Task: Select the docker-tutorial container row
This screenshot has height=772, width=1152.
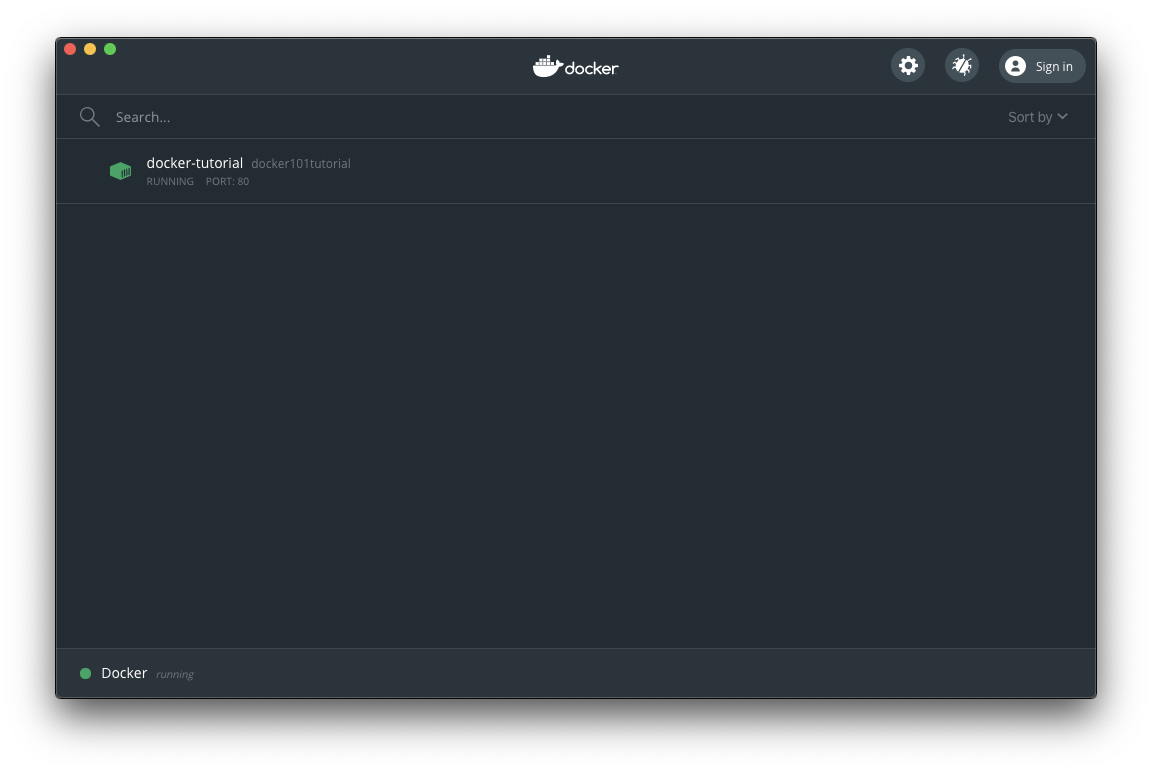Action: (x=576, y=170)
